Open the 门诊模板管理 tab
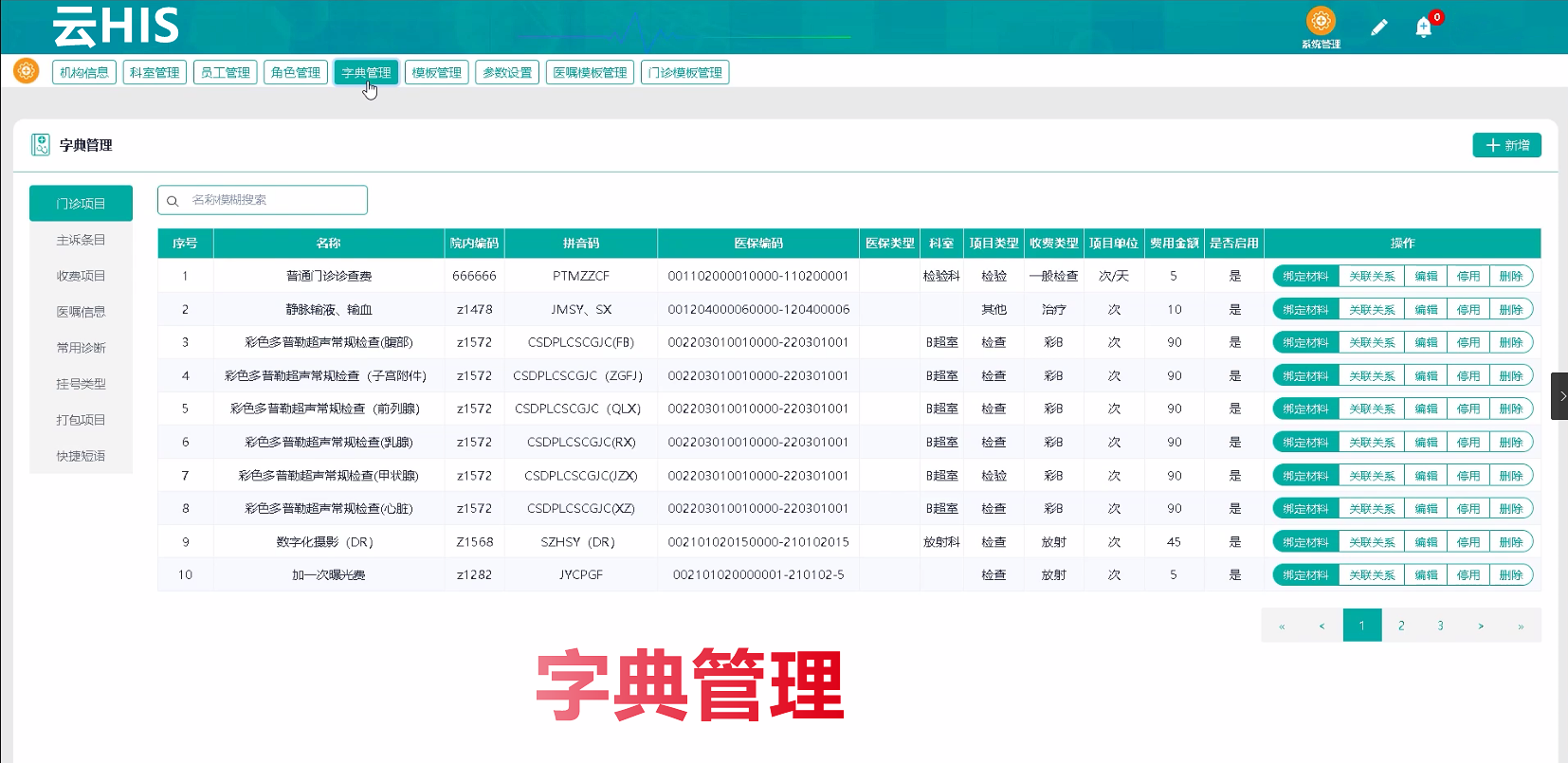 684,73
